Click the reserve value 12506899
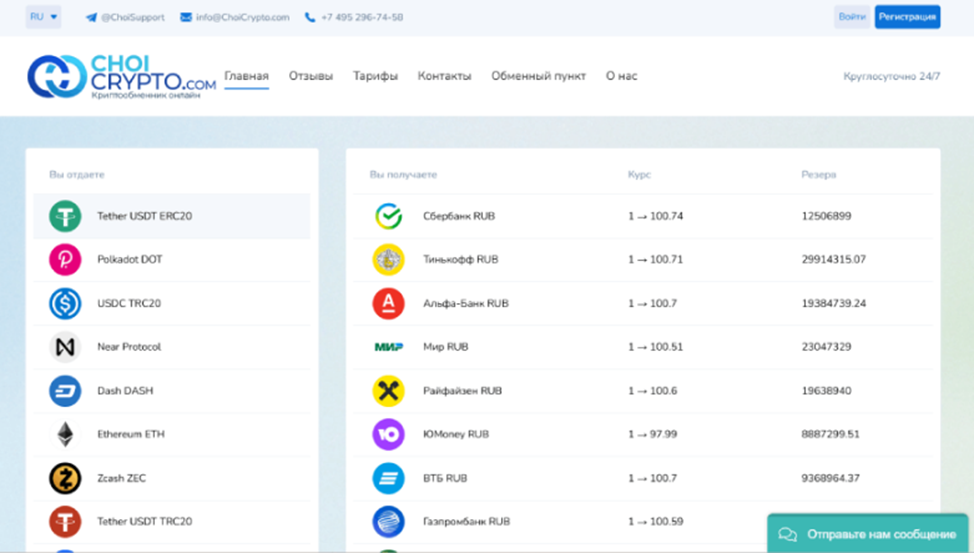 (x=826, y=216)
